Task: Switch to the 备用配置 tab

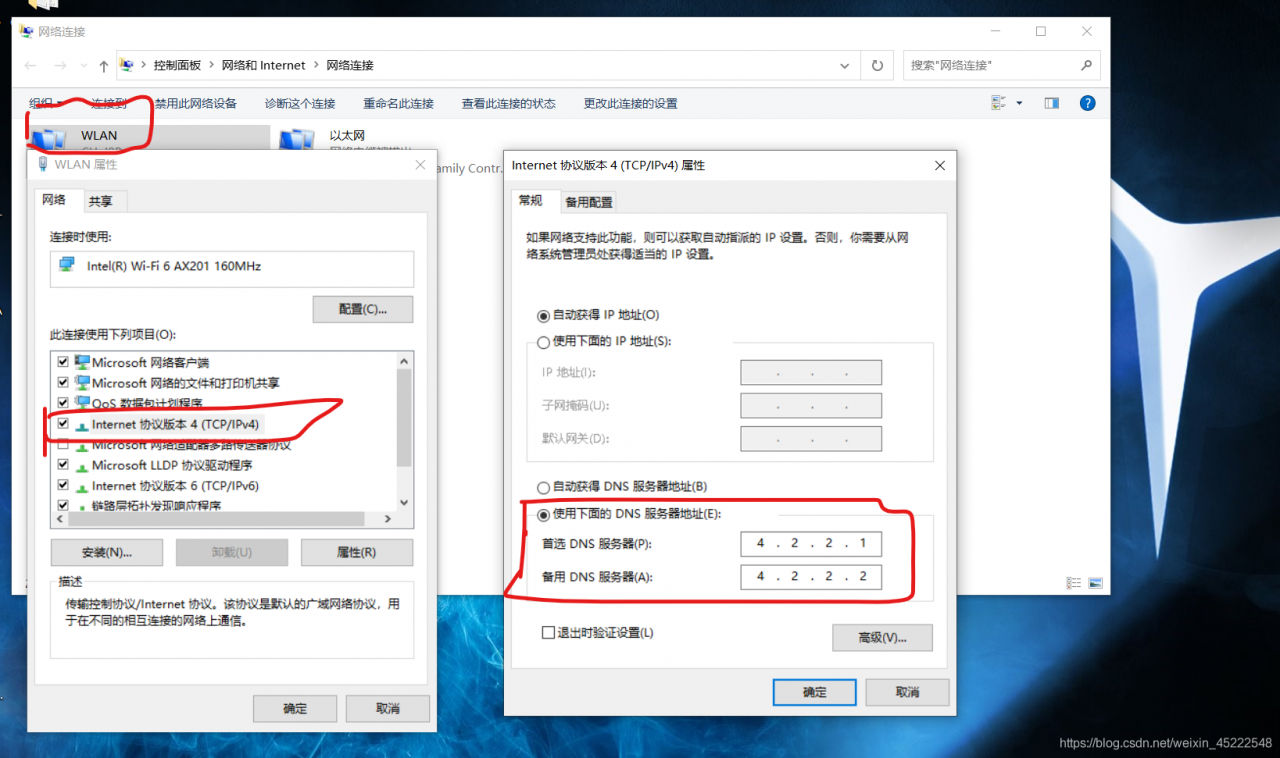Action: coord(589,201)
